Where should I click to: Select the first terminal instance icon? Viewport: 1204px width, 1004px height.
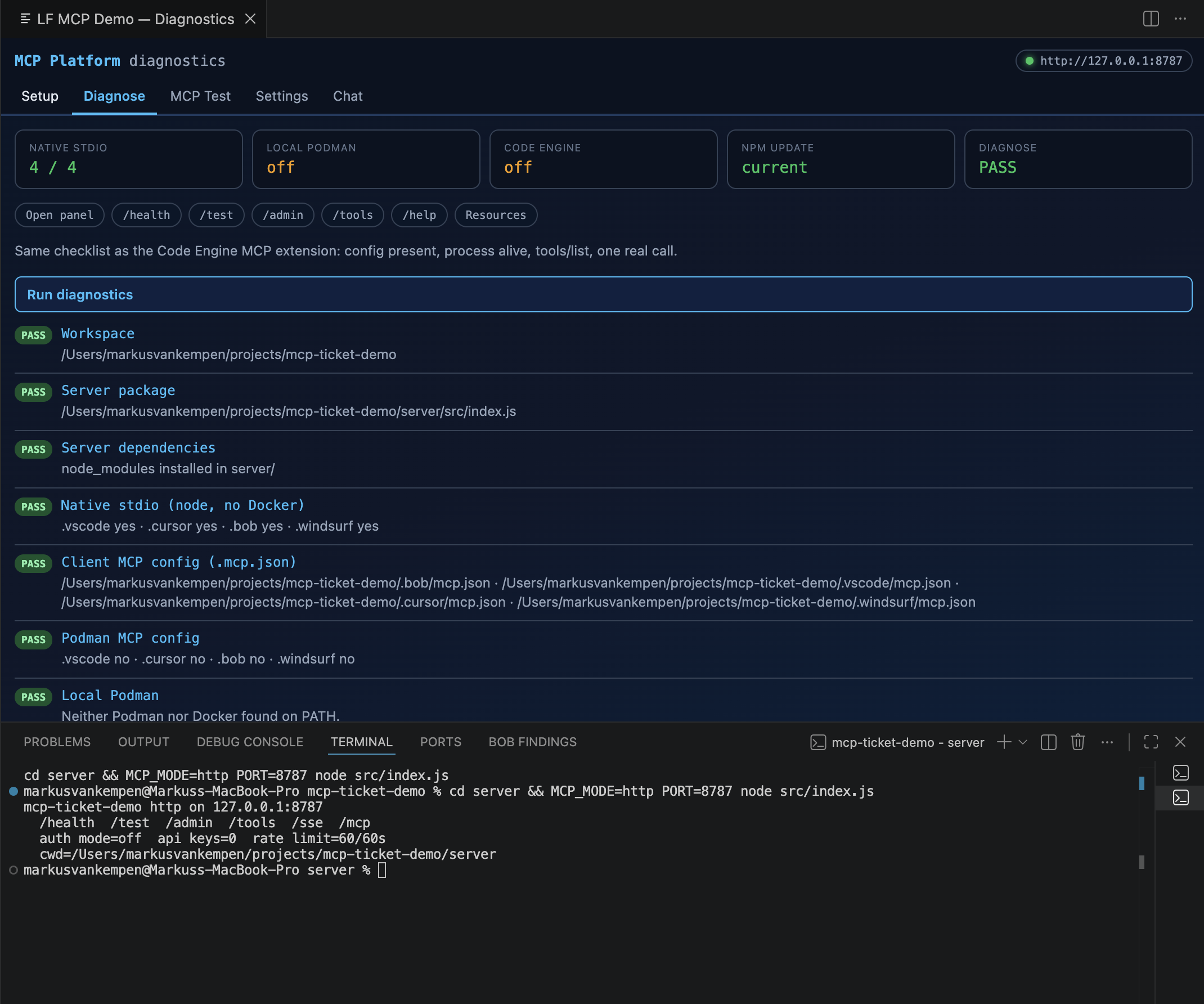pyautogui.click(x=1180, y=773)
